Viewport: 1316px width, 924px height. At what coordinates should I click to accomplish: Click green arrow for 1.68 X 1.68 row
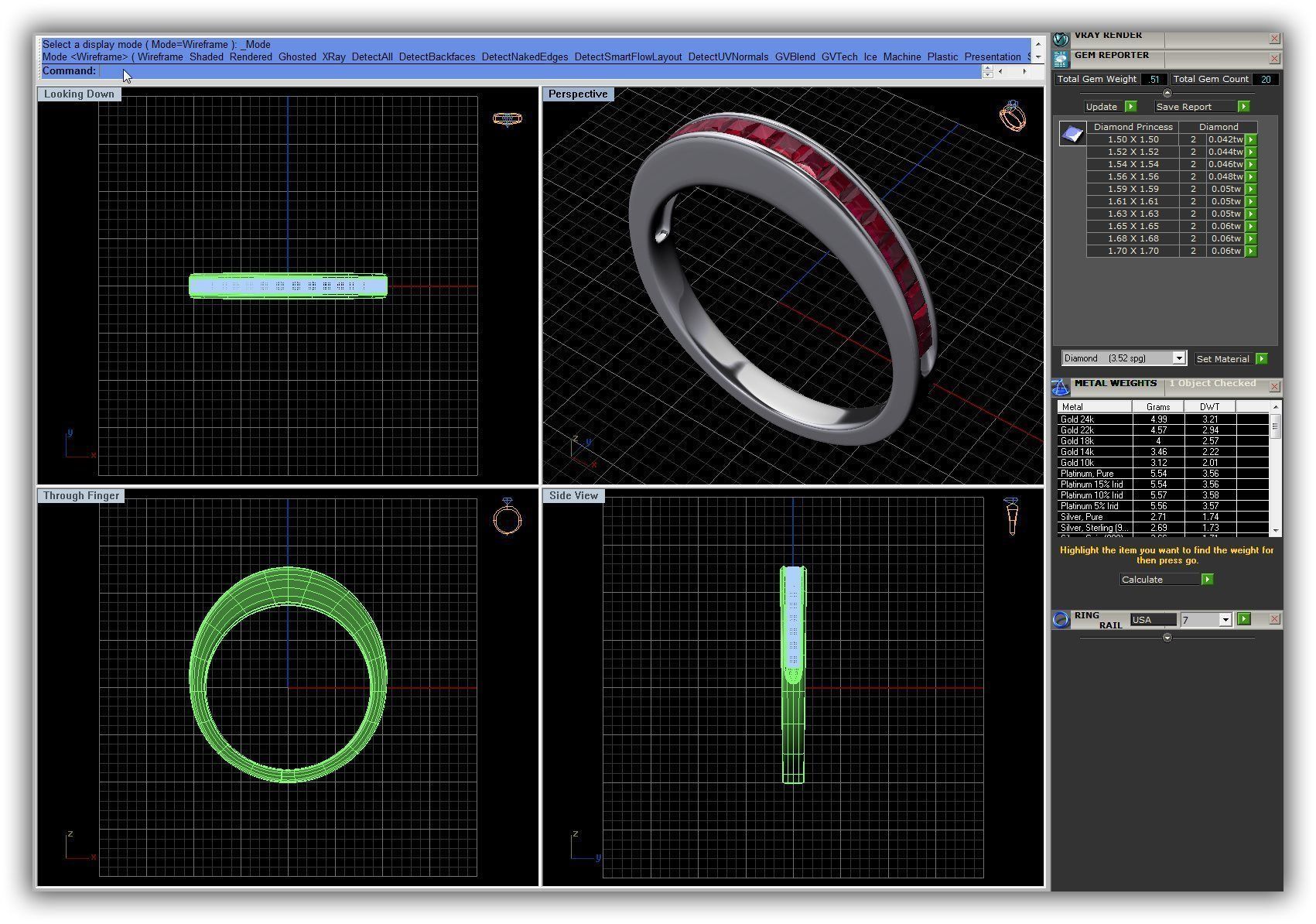pyautogui.click(x=1251, y=239)
